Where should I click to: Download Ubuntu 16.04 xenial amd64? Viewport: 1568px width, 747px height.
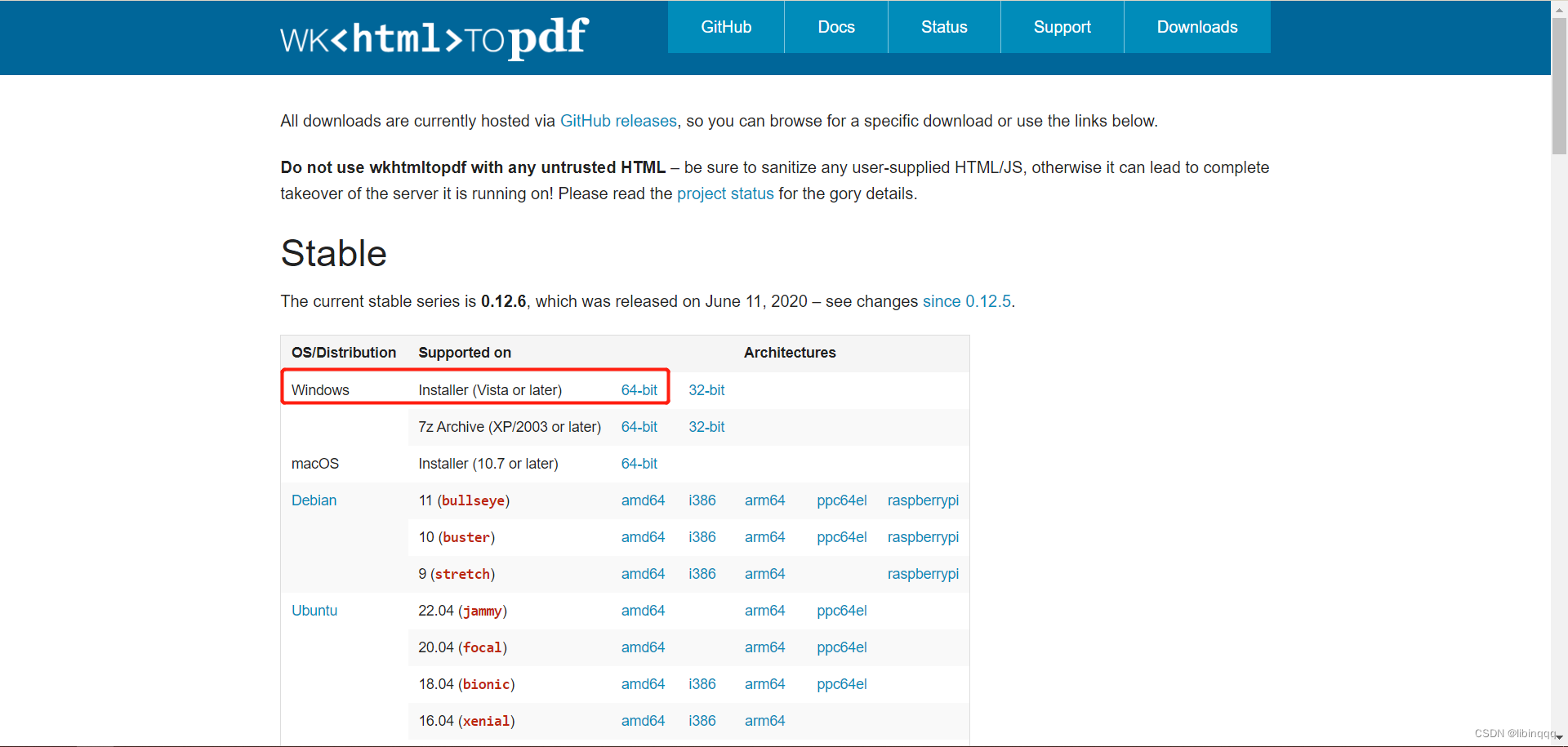(x=643, y=721)
